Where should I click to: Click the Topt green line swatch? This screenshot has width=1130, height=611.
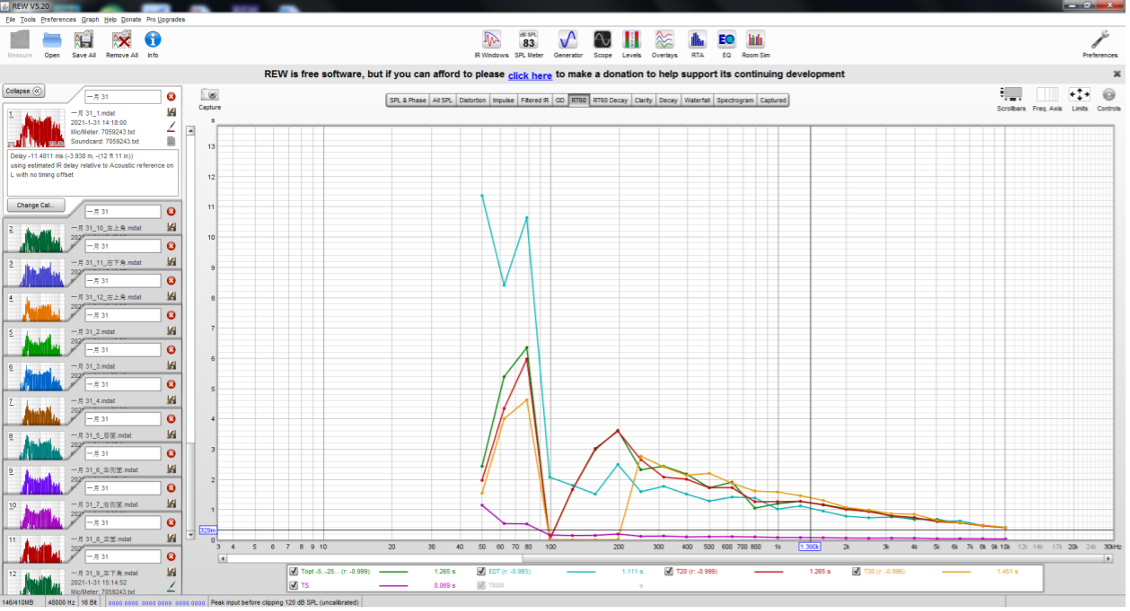click(393, 571)
